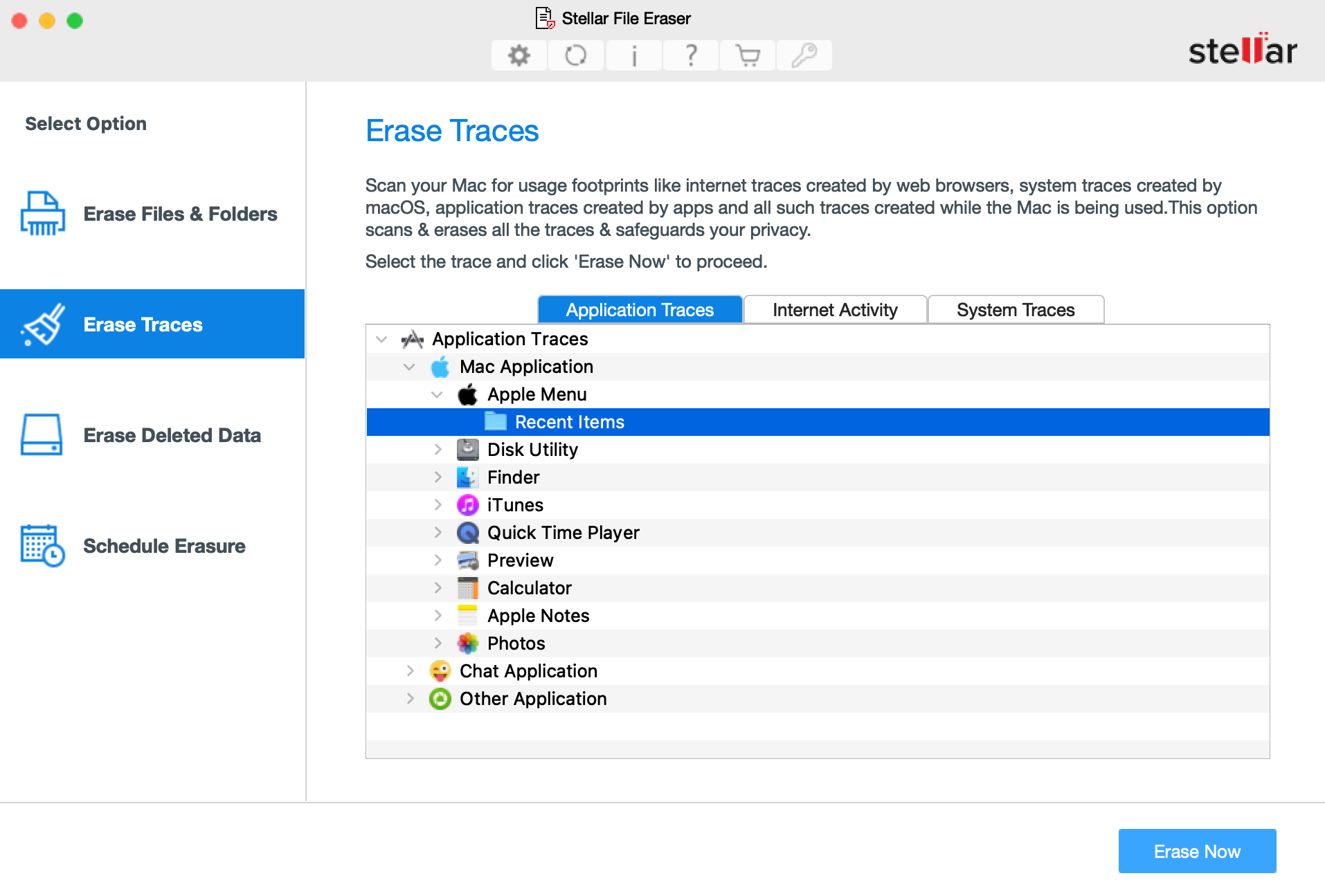Viewport: 1325px width, 896px height.
Task: Select Erase Traces sidebar option
Action: 152,324
